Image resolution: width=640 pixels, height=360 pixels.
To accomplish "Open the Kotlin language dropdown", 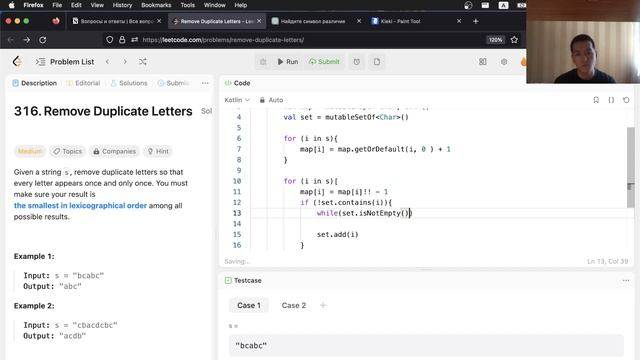I will (x=237, y=100).
